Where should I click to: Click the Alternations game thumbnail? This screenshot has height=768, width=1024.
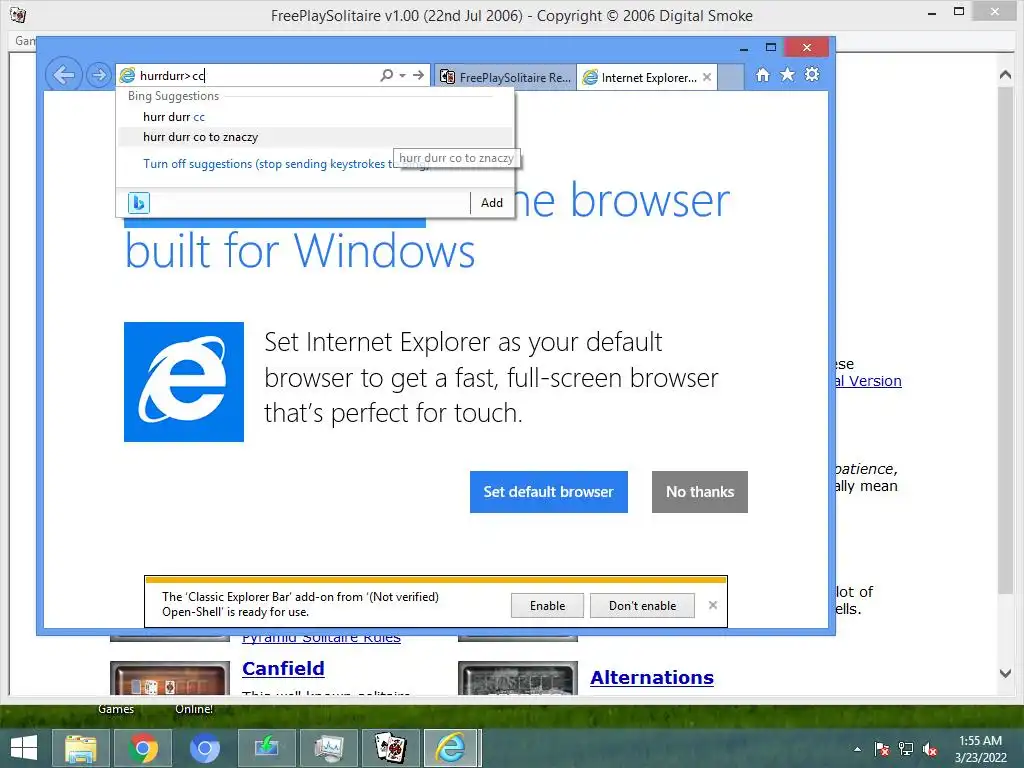tap(518, 679)
